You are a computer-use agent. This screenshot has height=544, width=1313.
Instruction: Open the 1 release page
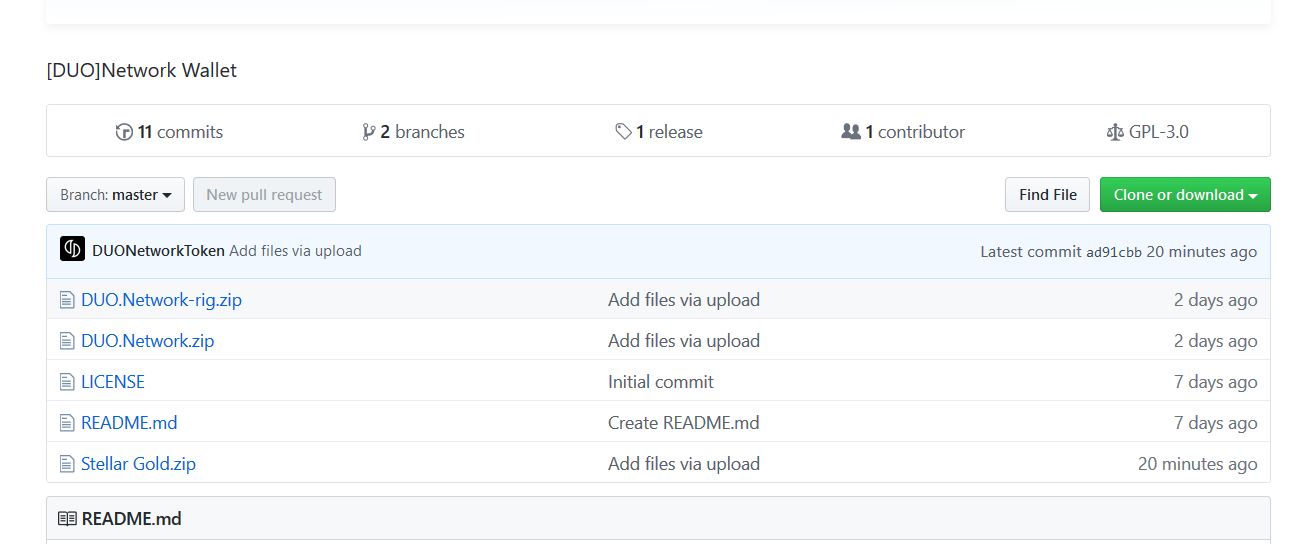point(659,131)
